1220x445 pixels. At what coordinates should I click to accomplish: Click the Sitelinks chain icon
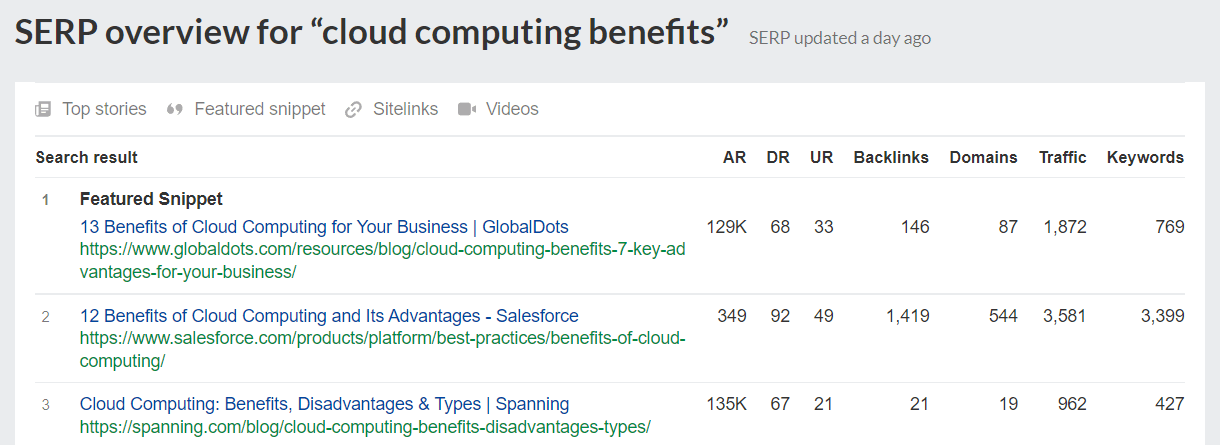(353, 109)
